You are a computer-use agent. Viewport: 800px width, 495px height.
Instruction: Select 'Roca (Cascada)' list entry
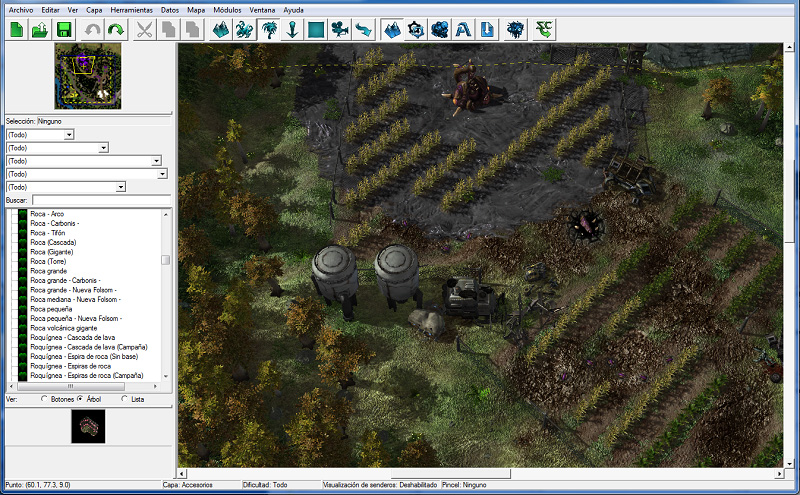click(53, 242)
